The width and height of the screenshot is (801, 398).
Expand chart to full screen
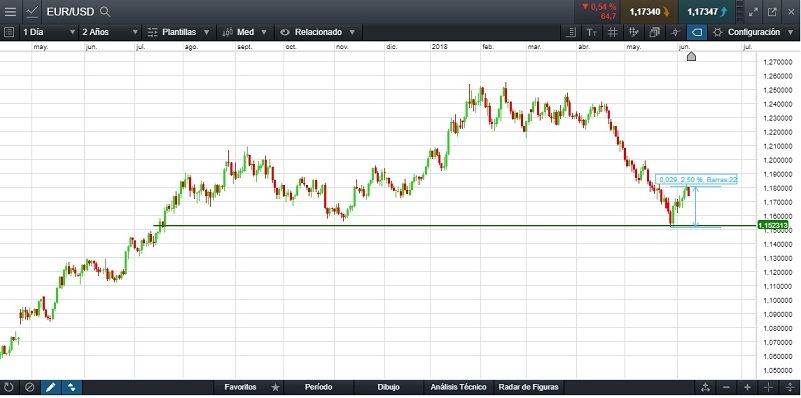(x=753, y=11)
